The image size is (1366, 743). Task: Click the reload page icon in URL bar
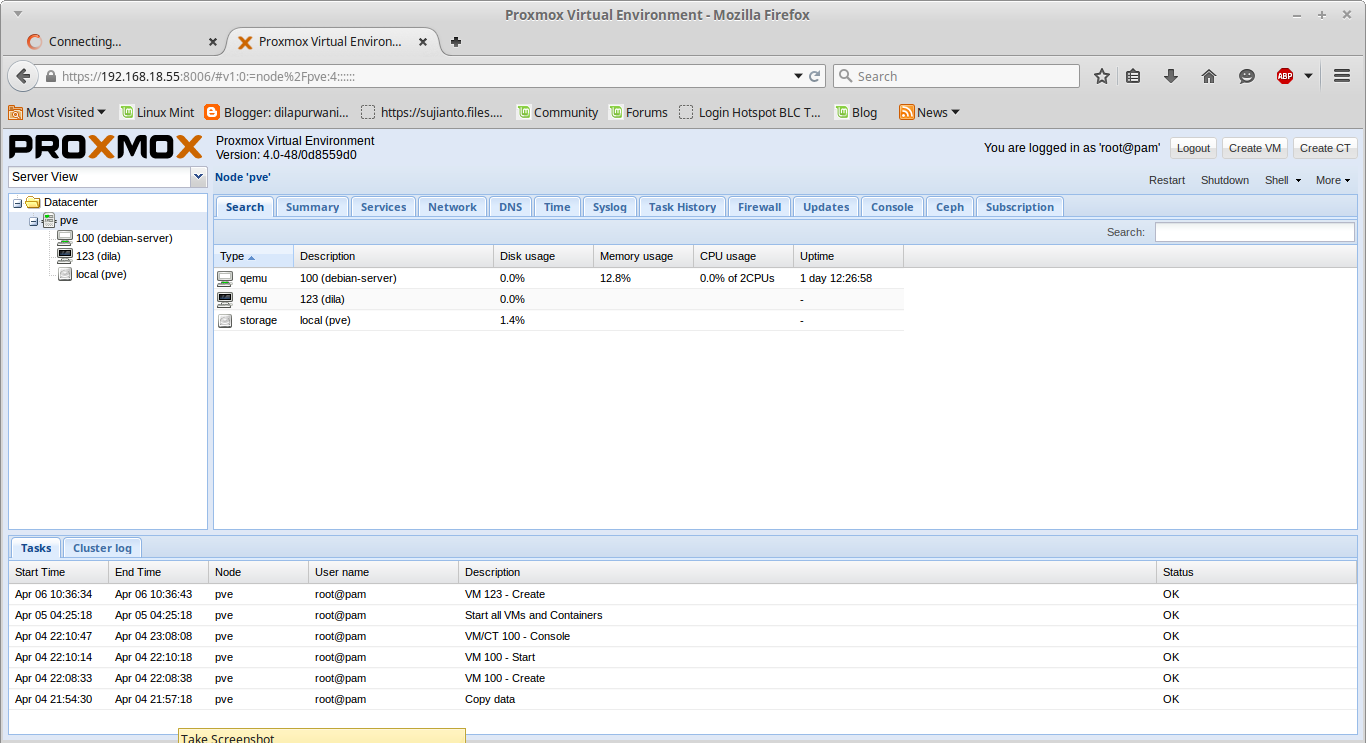click(815, 76)
